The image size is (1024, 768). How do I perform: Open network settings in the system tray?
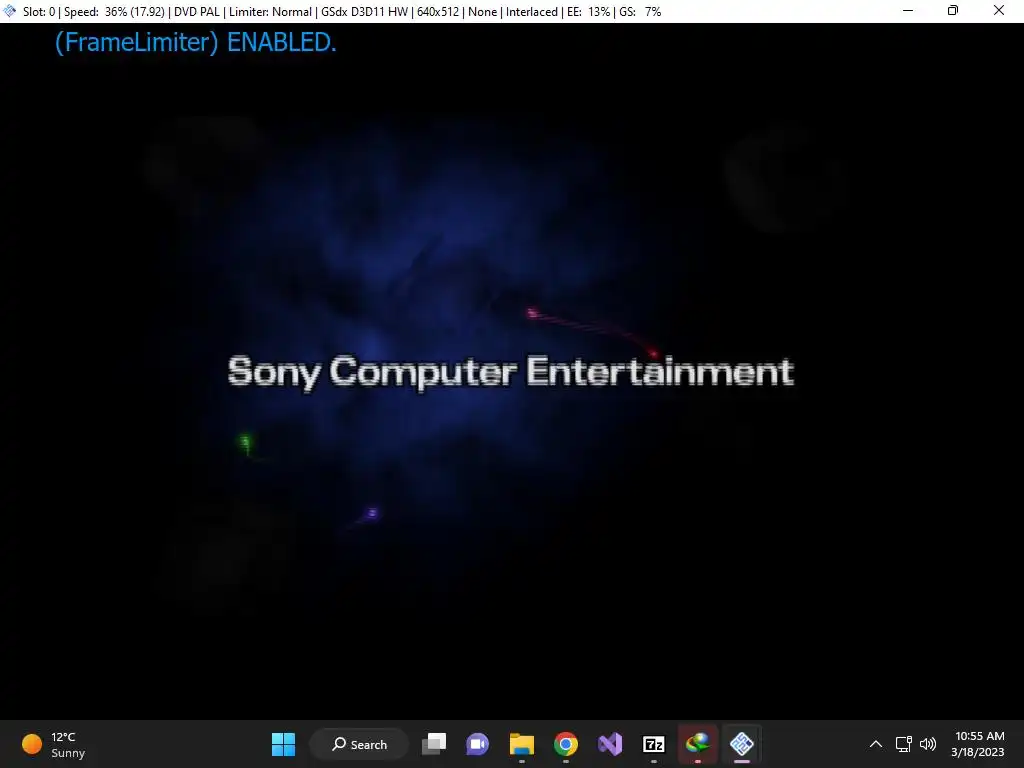pos(904,744)
